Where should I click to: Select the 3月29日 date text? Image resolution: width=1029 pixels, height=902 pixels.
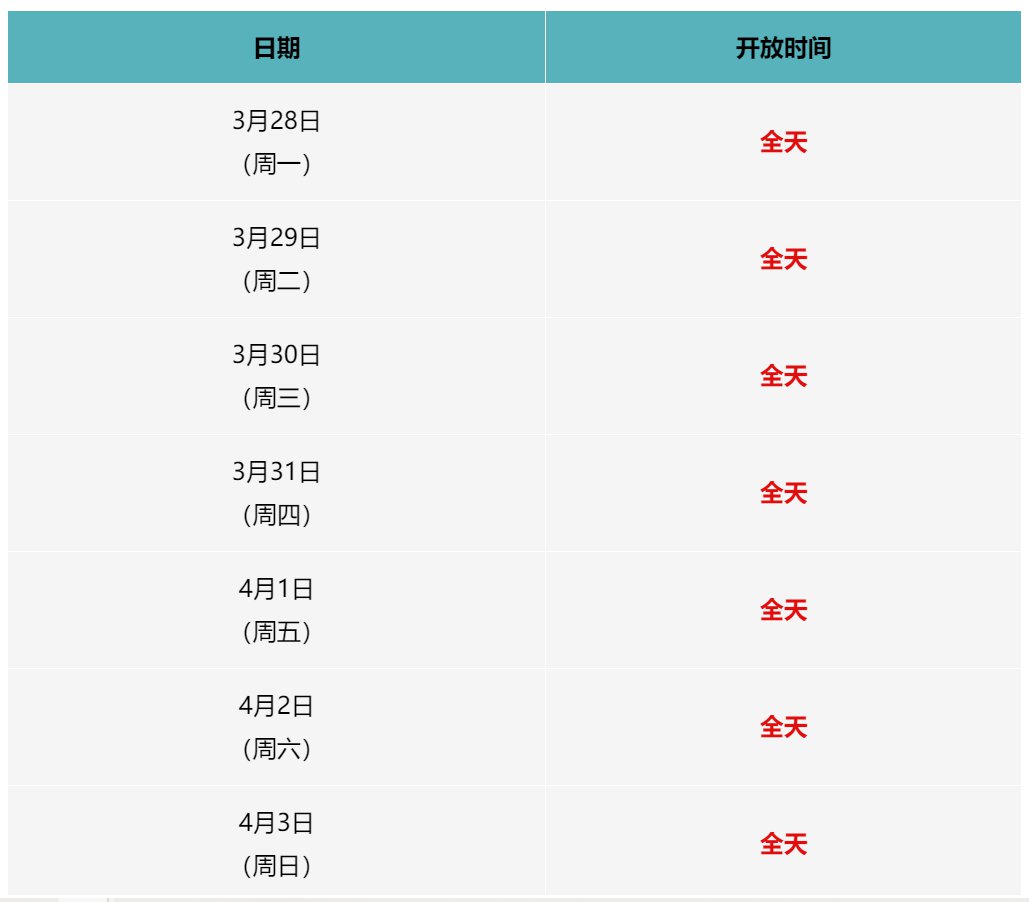pos(276,238)
